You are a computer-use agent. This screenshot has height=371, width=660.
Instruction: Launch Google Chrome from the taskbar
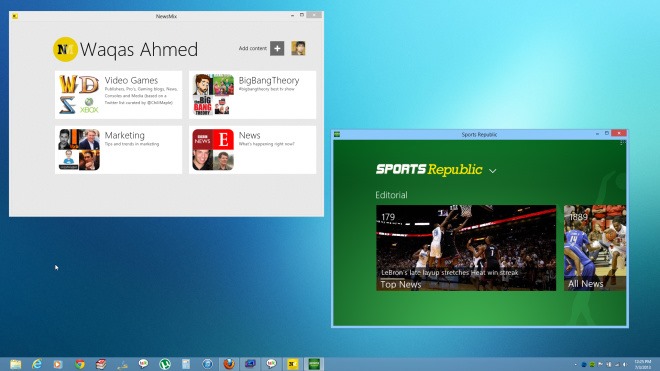[x=80, y=364]
